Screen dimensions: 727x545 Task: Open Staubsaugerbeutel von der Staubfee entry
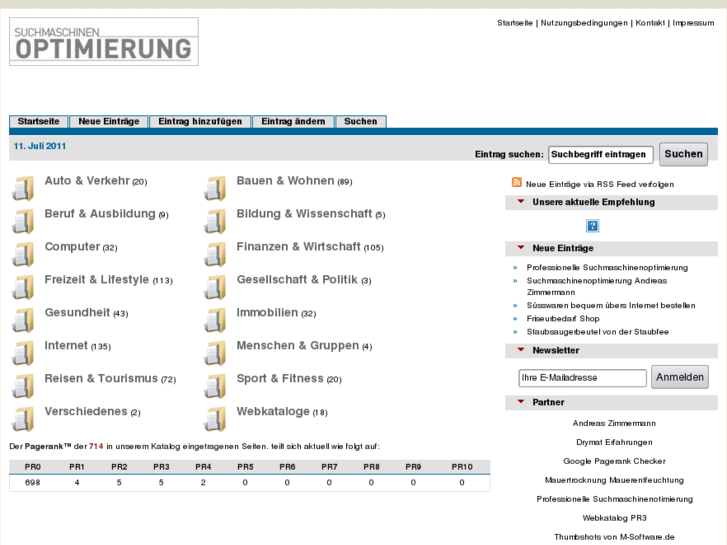[597, 332]
